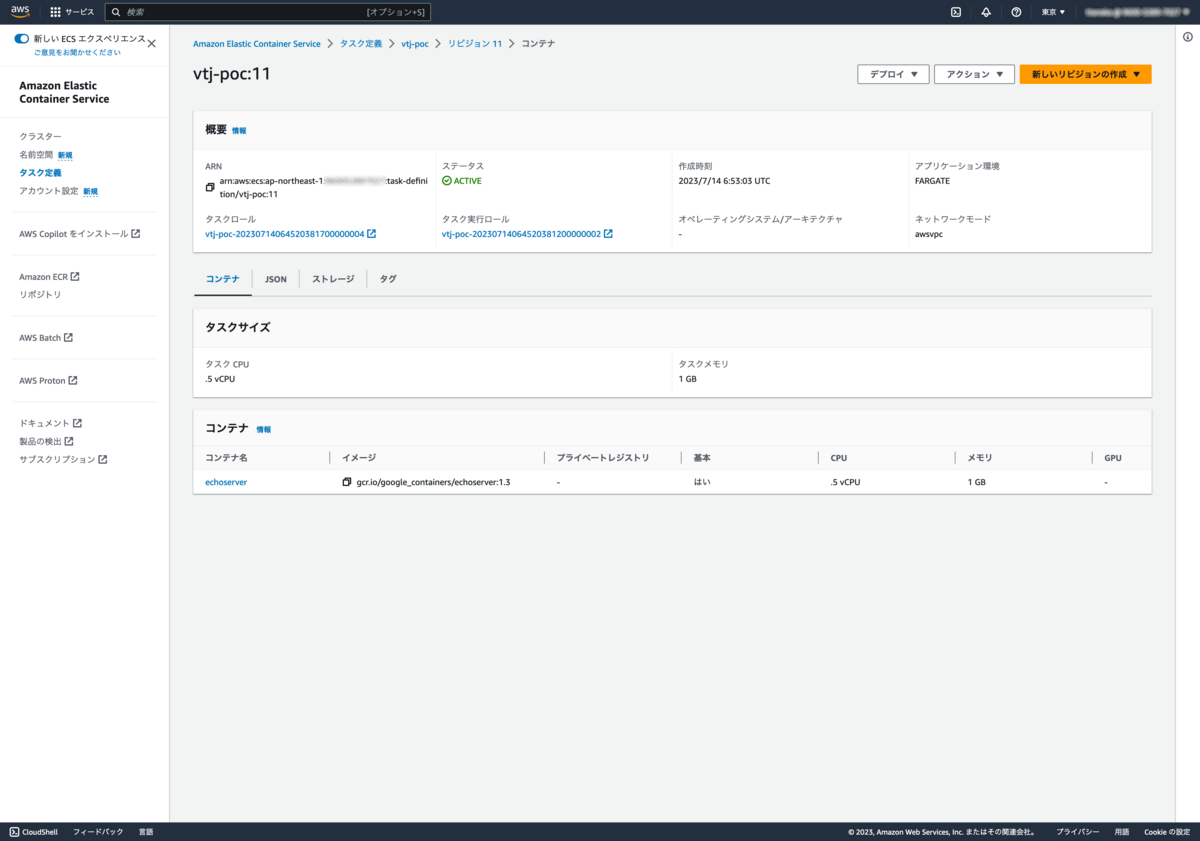Open AWS Batch link
The height and width of the screenshot is (841, 1200).
[46, 338]
